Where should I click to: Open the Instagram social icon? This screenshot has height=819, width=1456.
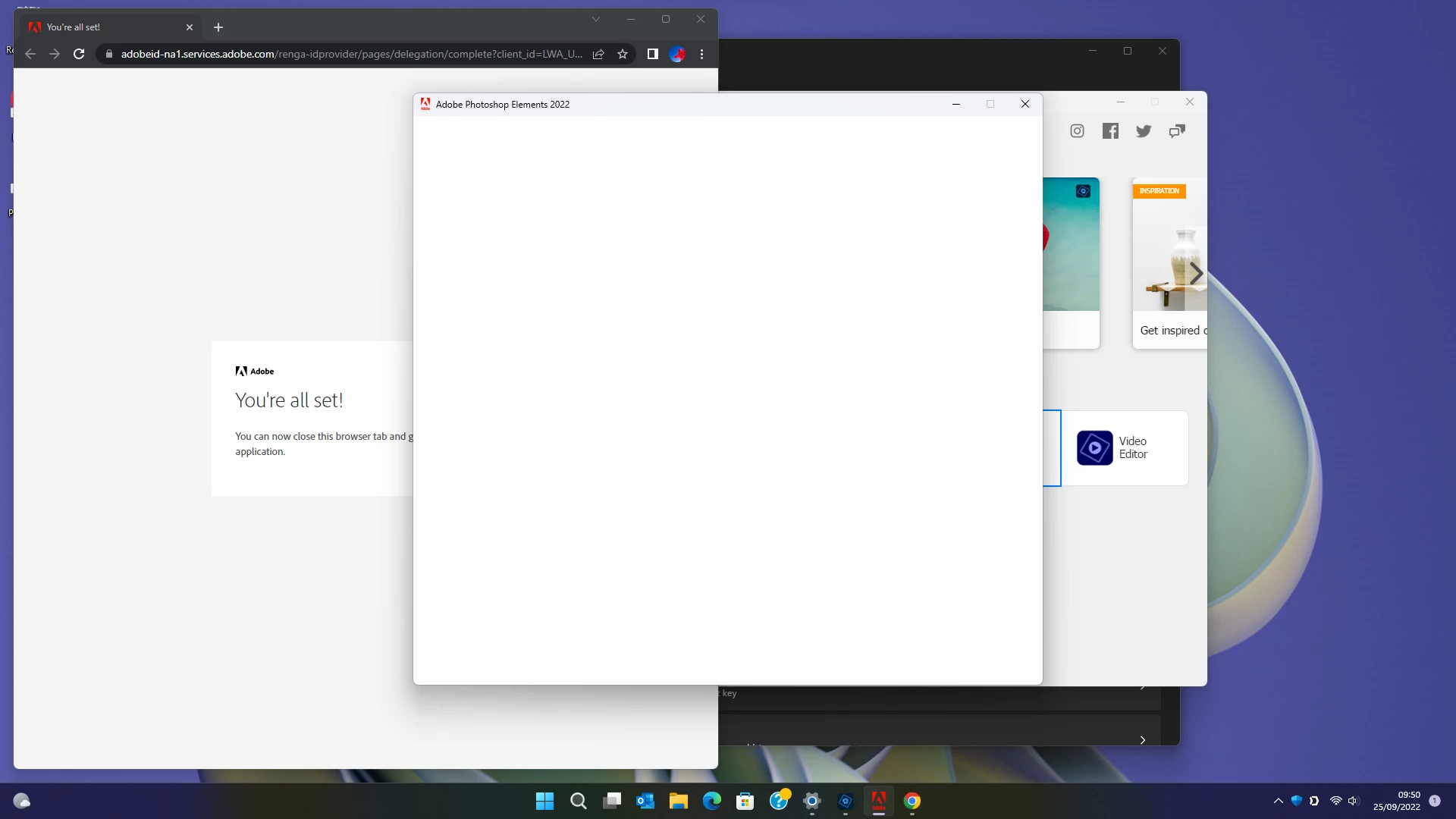(1077, 131)
